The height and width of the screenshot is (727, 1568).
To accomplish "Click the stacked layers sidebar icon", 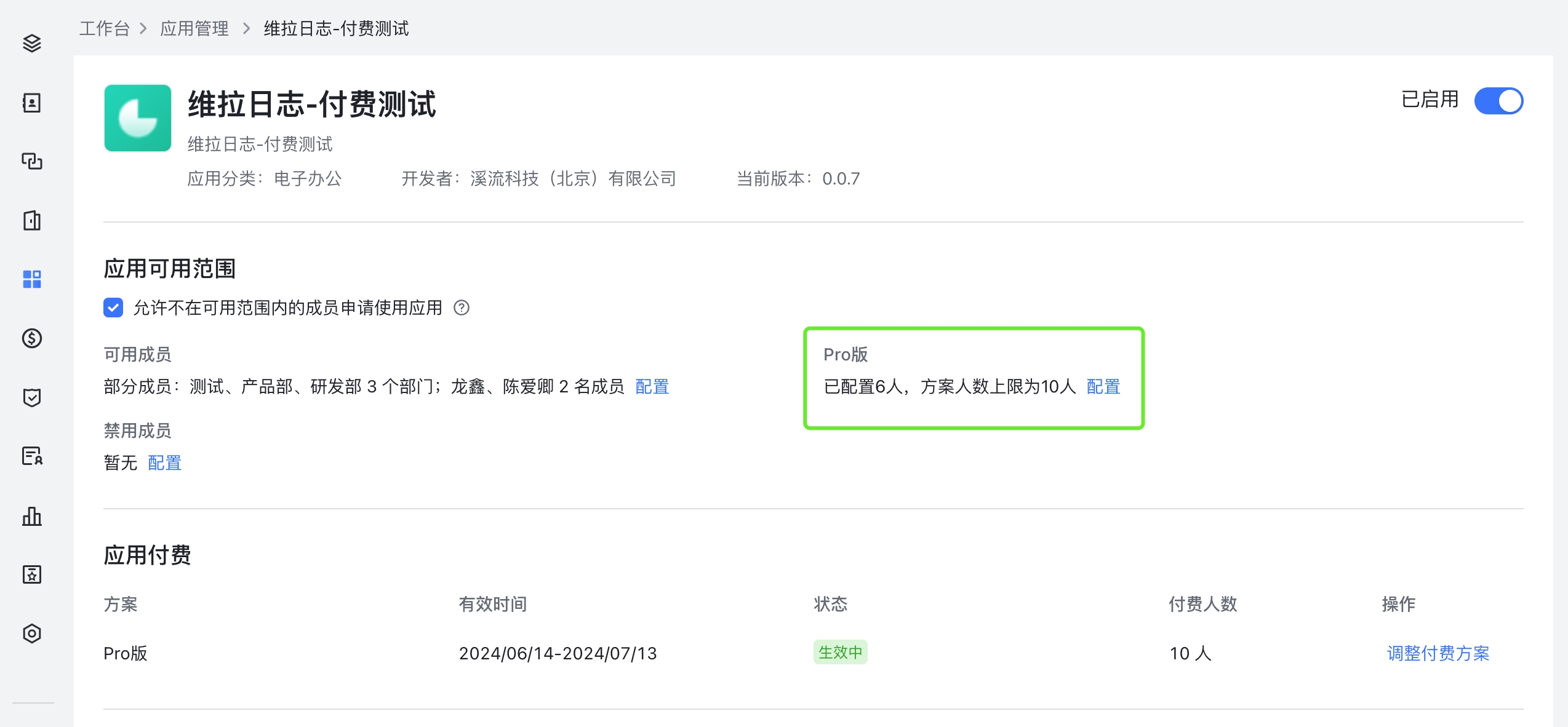I will tap(32, 43).
